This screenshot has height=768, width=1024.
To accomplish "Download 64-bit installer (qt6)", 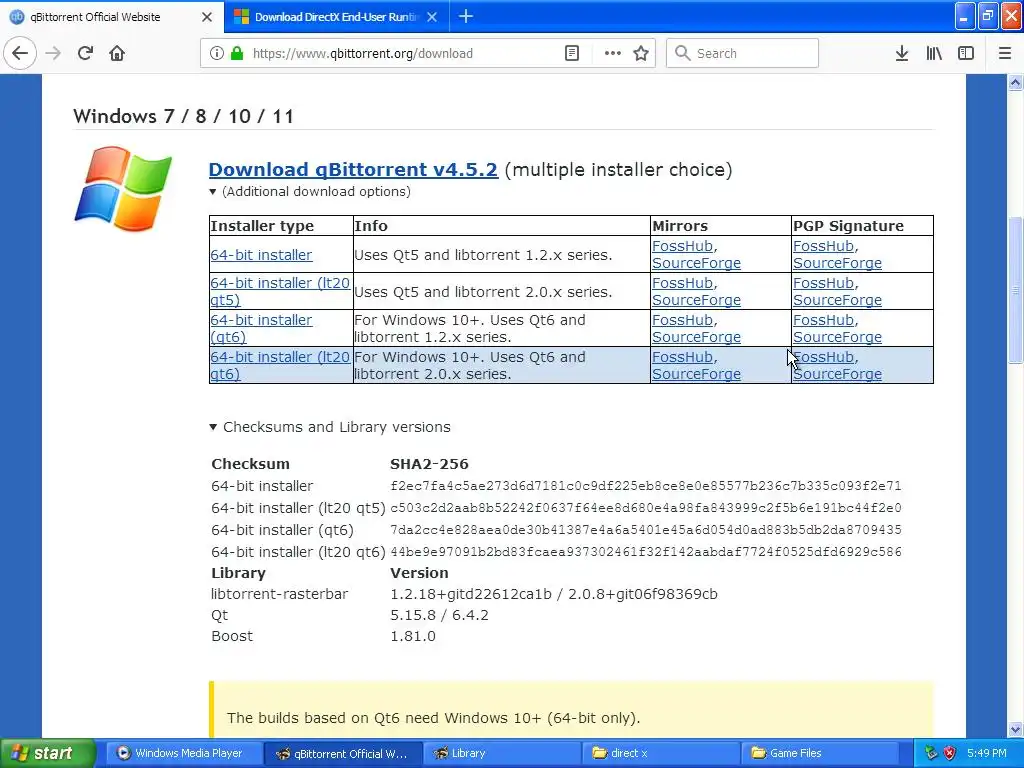I will (x=261, y=328).
